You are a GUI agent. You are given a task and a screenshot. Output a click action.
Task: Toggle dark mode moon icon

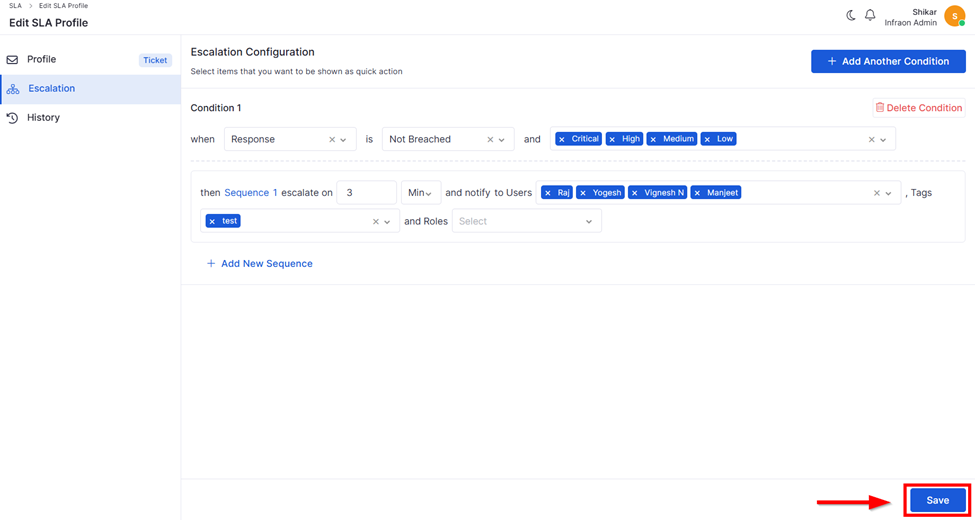click(x=851, y=15)
